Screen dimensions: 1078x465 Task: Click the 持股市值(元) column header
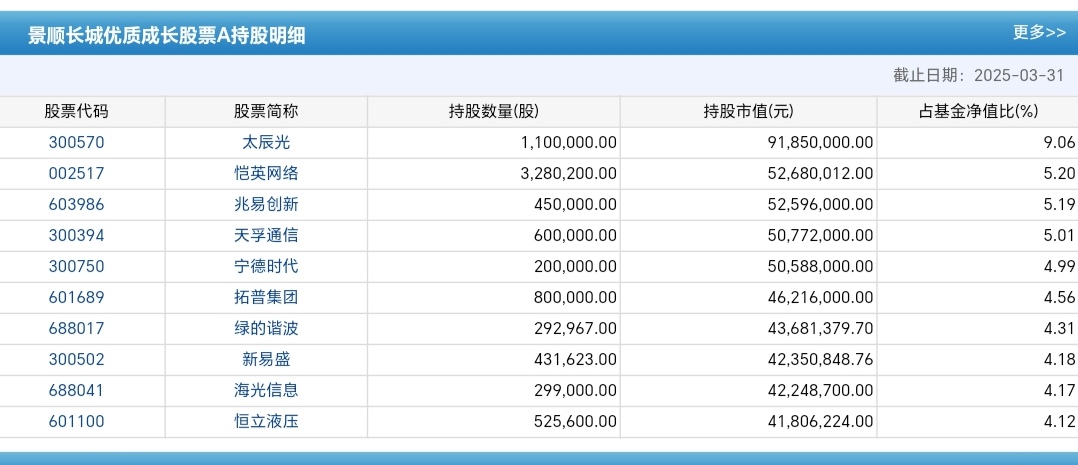[748, 112]
